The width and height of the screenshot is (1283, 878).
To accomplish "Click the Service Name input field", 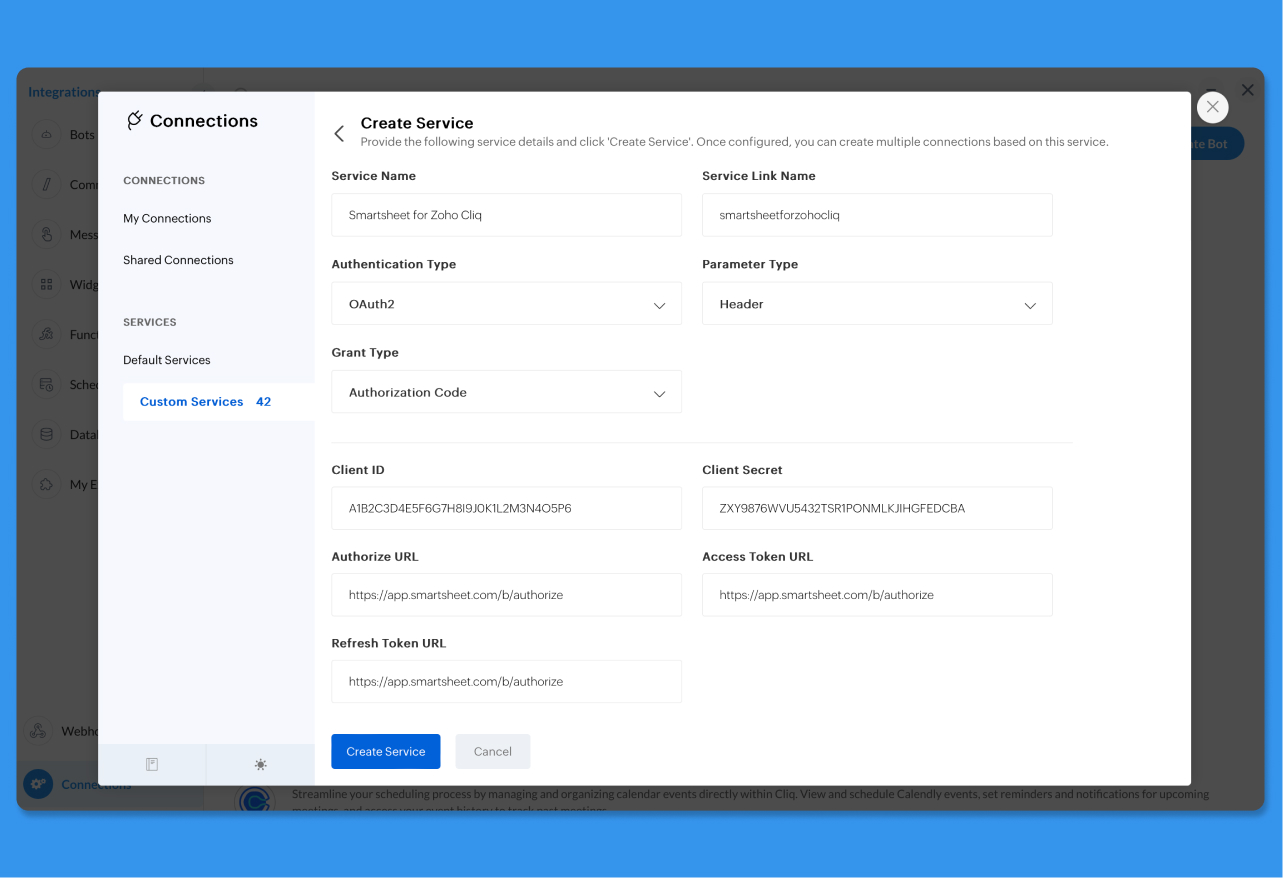I will point(507,215).
